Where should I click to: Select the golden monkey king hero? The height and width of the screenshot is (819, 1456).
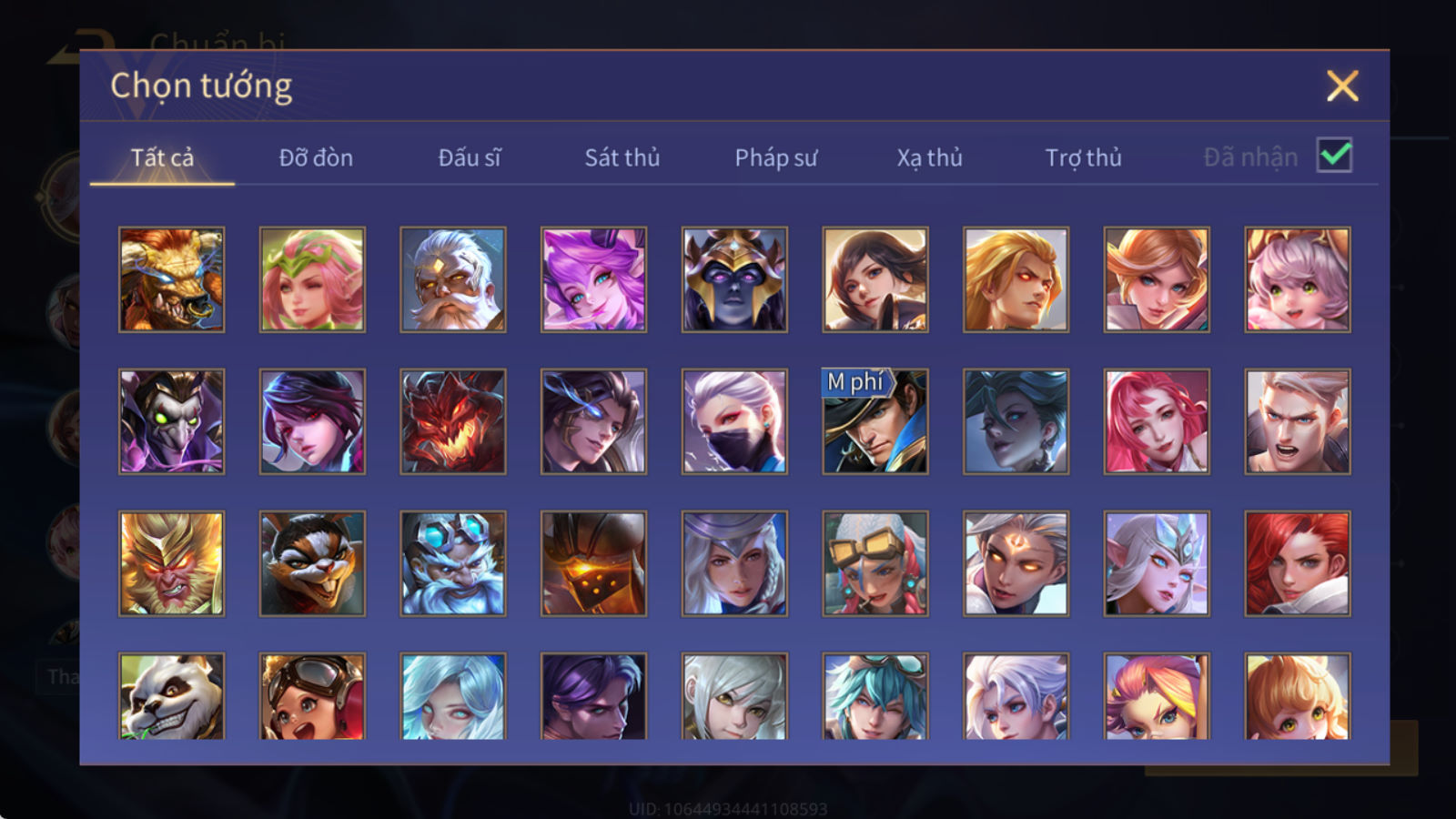click(x=171, y=563)
